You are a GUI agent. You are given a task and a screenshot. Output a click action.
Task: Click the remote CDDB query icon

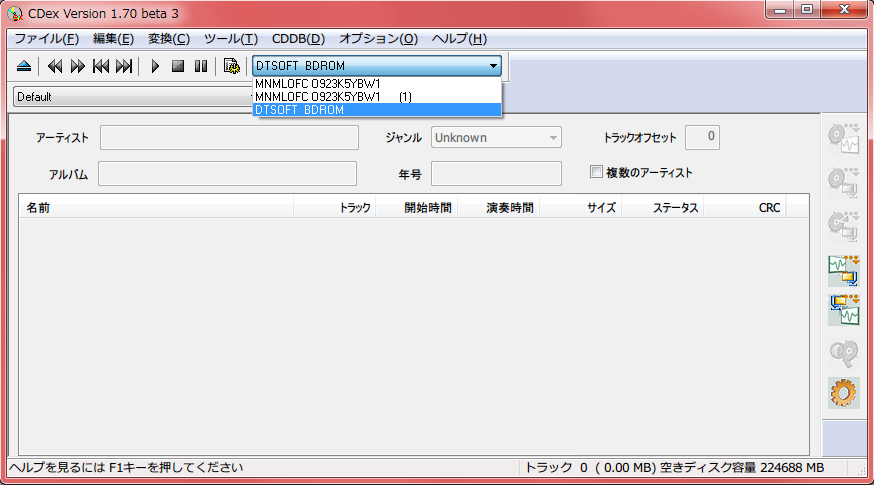[843, 353]
